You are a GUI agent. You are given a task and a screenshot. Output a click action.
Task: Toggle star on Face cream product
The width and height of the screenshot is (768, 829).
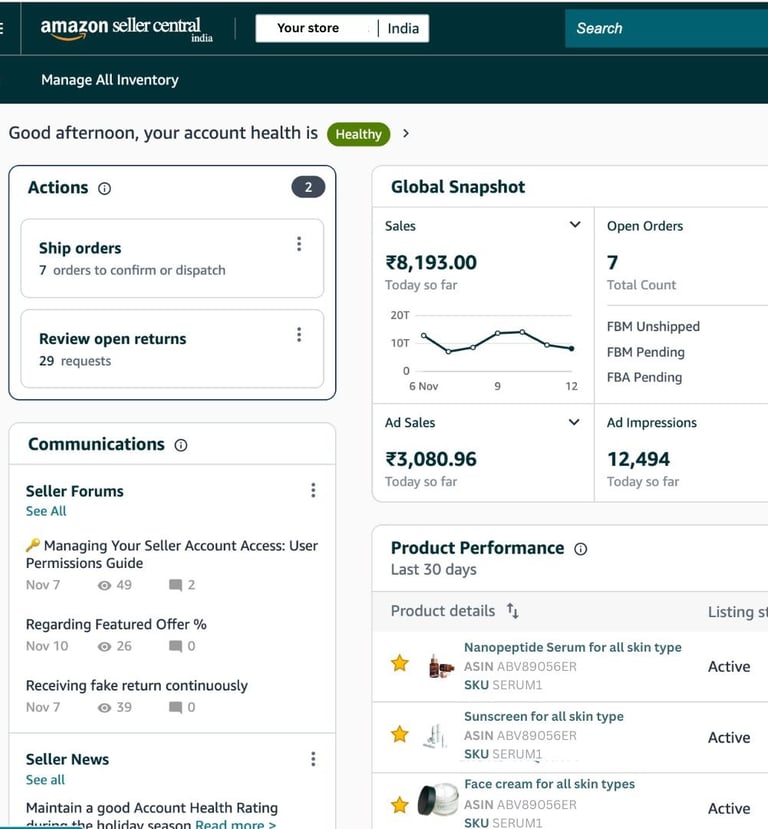400,804
